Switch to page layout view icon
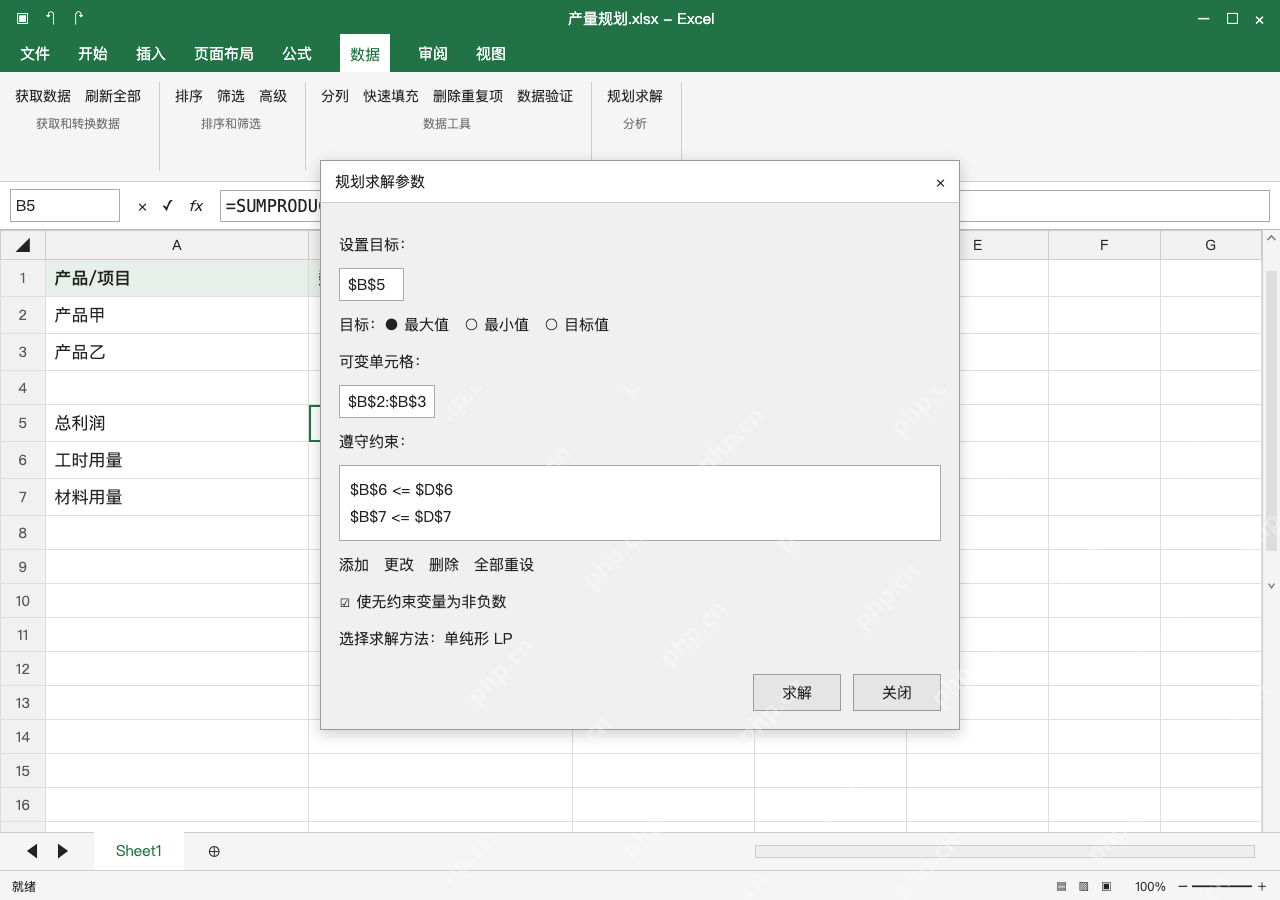 click(x=1084, y=886)
